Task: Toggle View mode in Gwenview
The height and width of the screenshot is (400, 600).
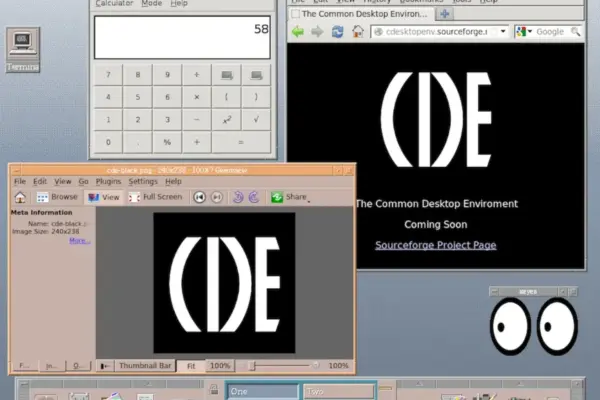Action: click(104, 197)
